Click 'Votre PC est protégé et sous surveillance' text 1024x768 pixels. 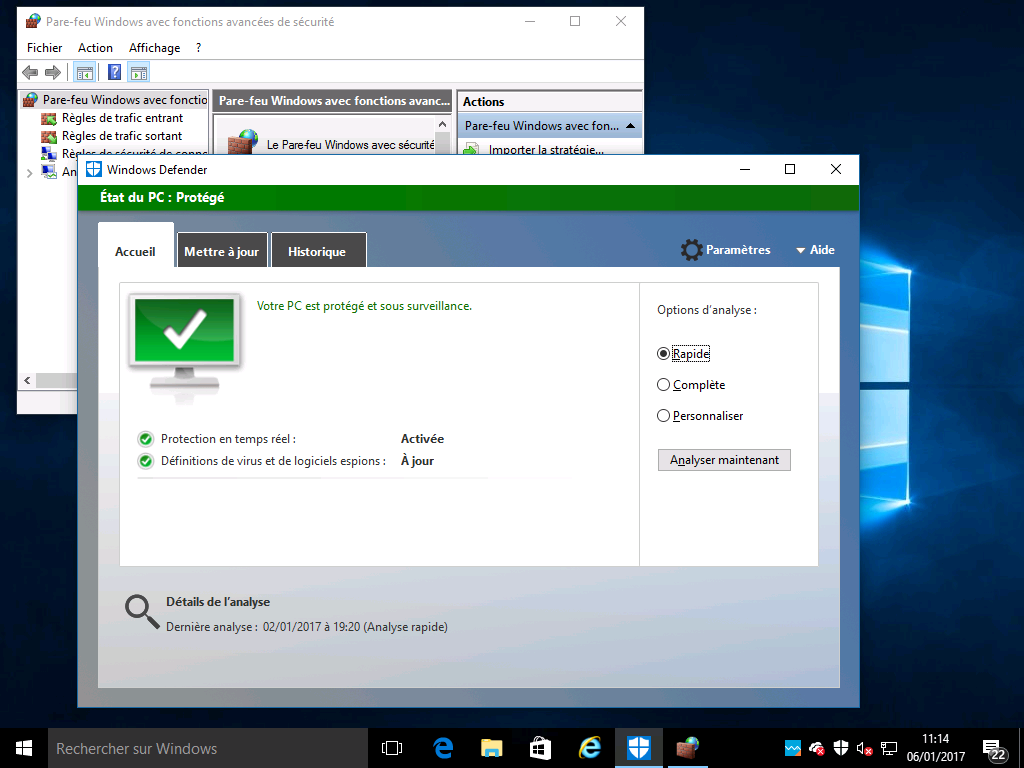point(364,306)
